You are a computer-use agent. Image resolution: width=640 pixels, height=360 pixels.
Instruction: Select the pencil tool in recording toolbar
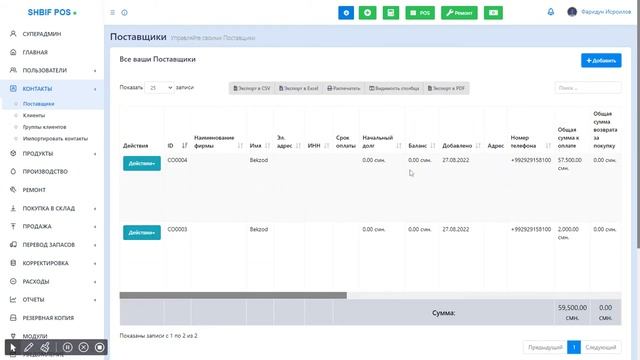point(28,347)
